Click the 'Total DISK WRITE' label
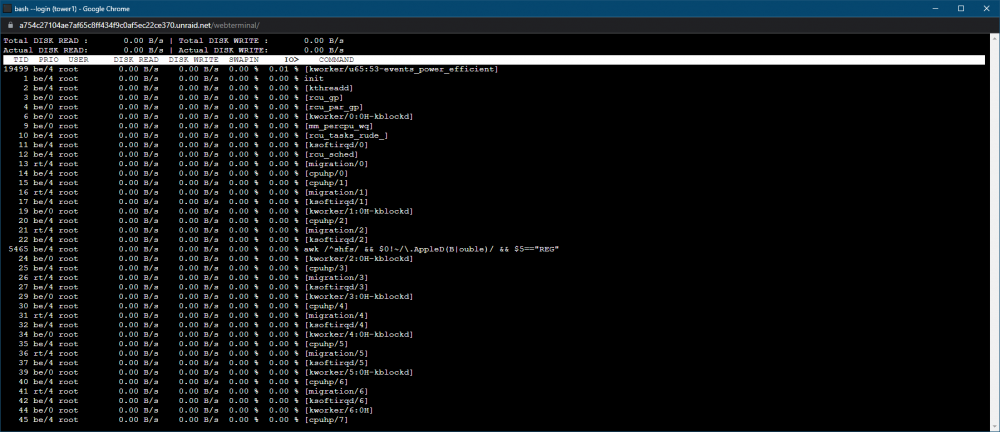 coord(223,40)
